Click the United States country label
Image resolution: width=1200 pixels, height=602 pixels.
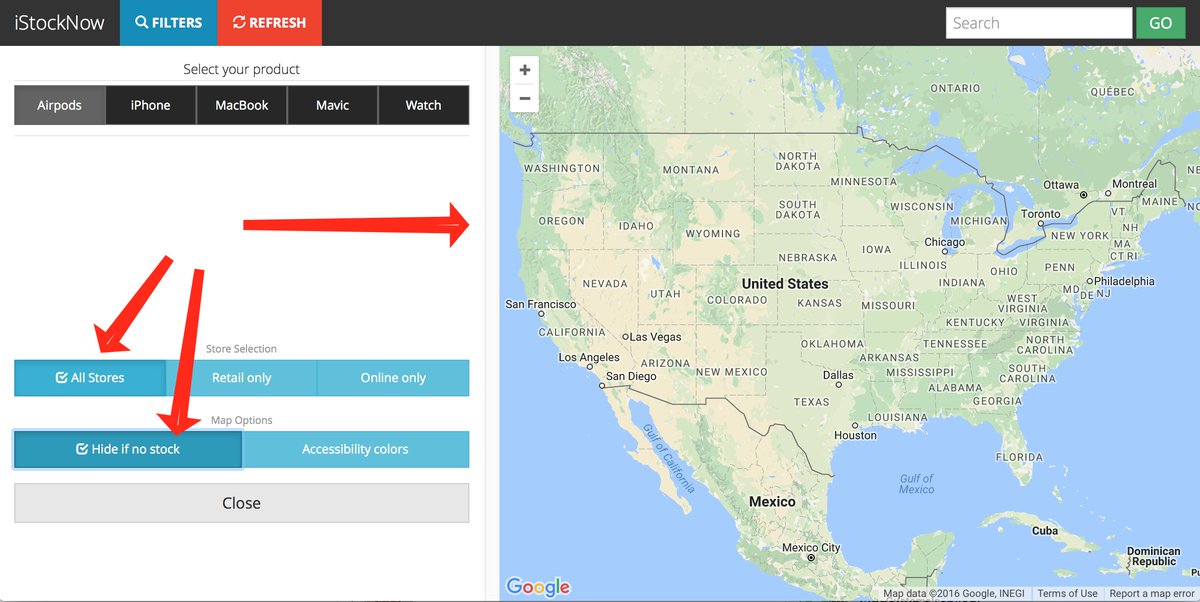tap(785, 284)
